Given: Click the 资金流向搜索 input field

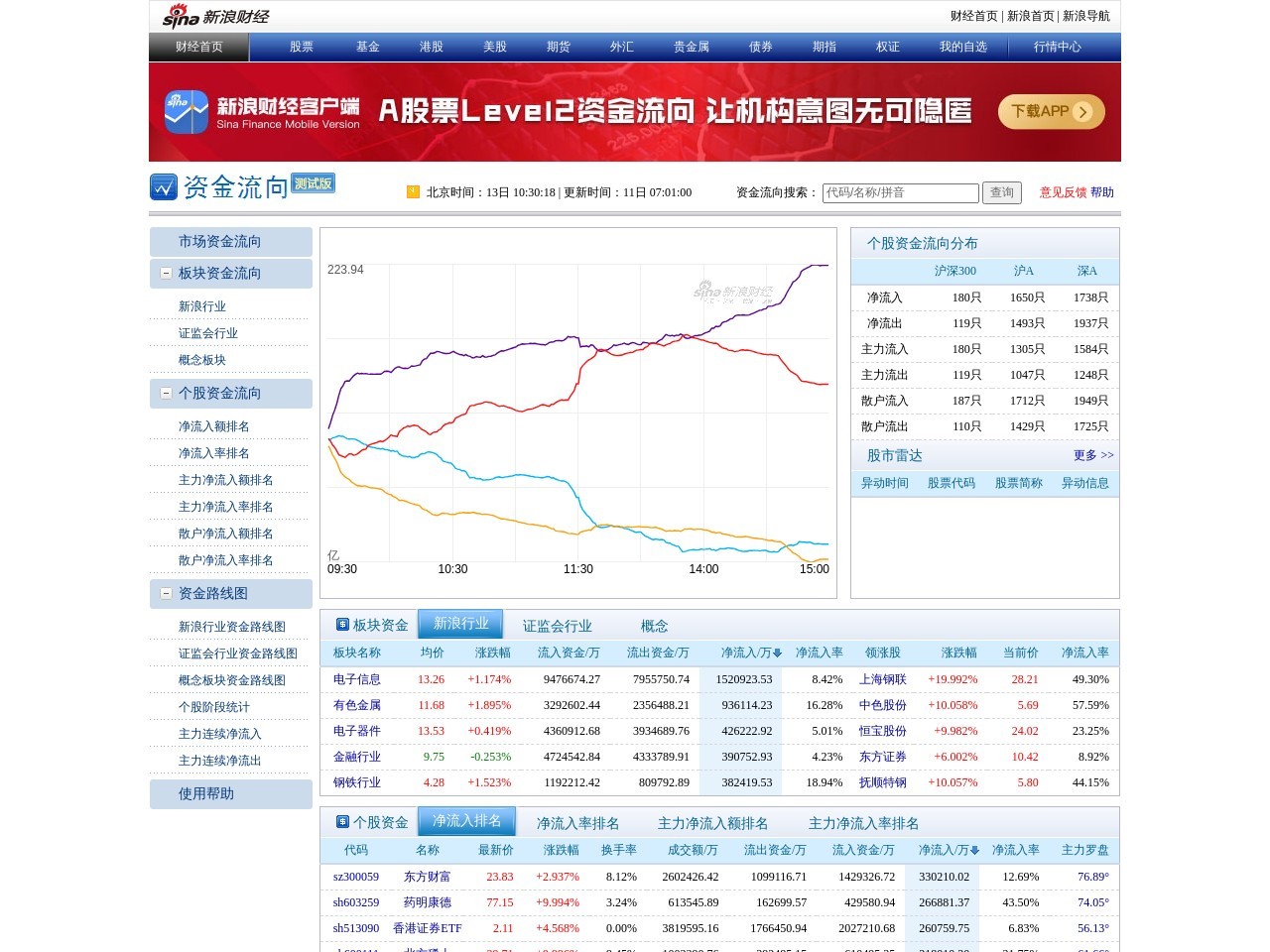Looking at the screenshot, I should coord(901,192).
